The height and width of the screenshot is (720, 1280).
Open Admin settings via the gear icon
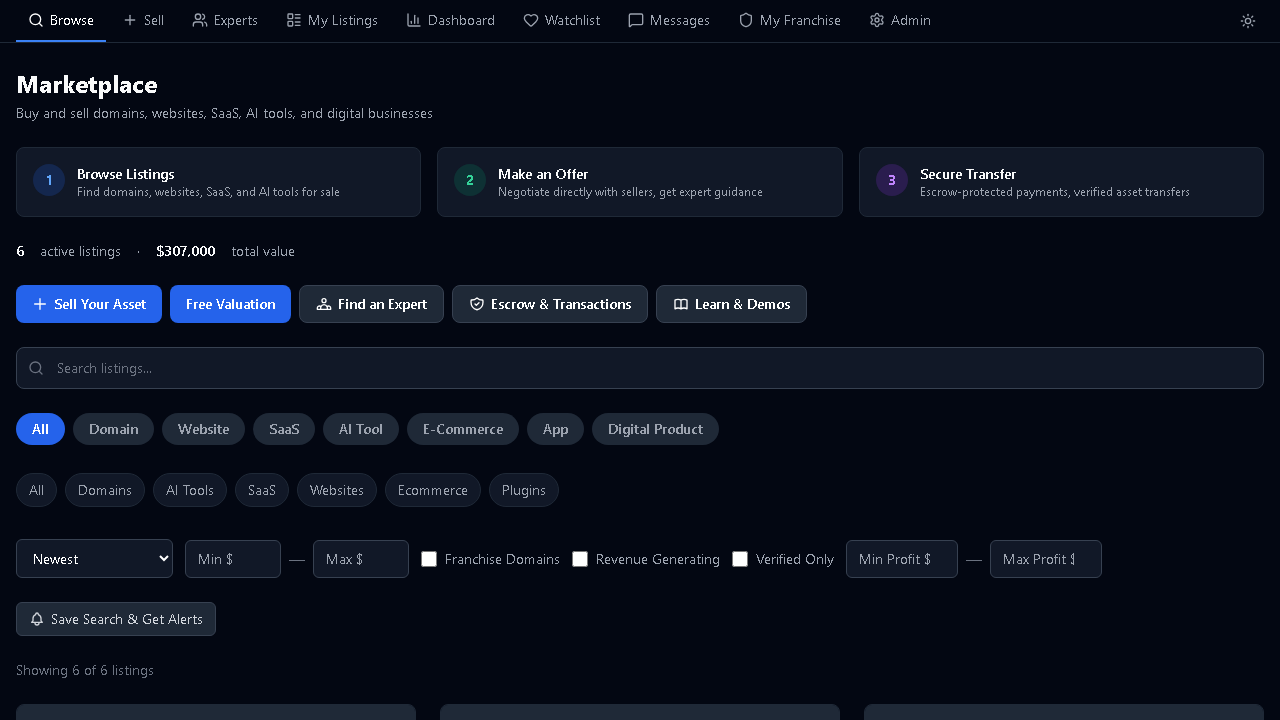[x=875, y=20]
